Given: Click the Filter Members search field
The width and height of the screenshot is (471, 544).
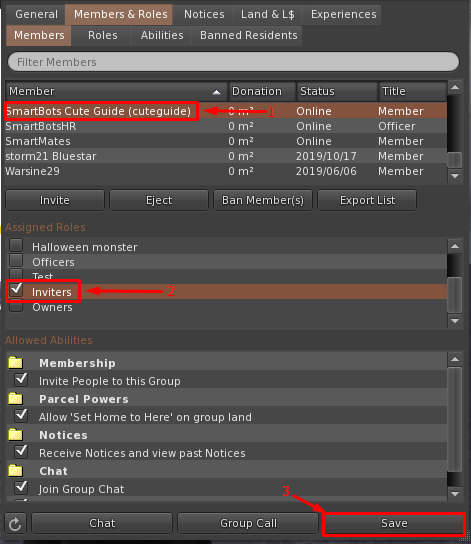Looking at the screenshot, I should point(233,62).
